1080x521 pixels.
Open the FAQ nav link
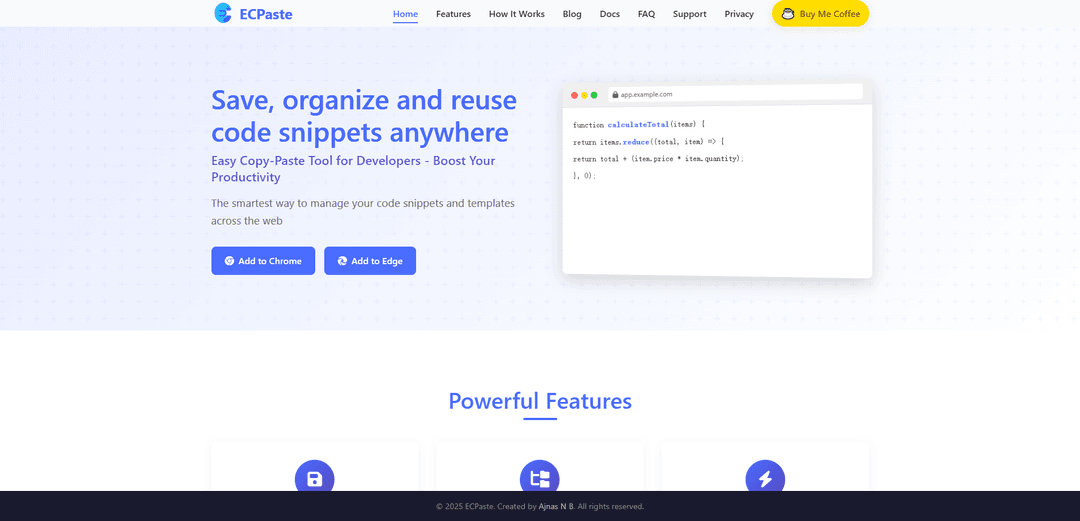pyautogui.click(x=646, y=14)
